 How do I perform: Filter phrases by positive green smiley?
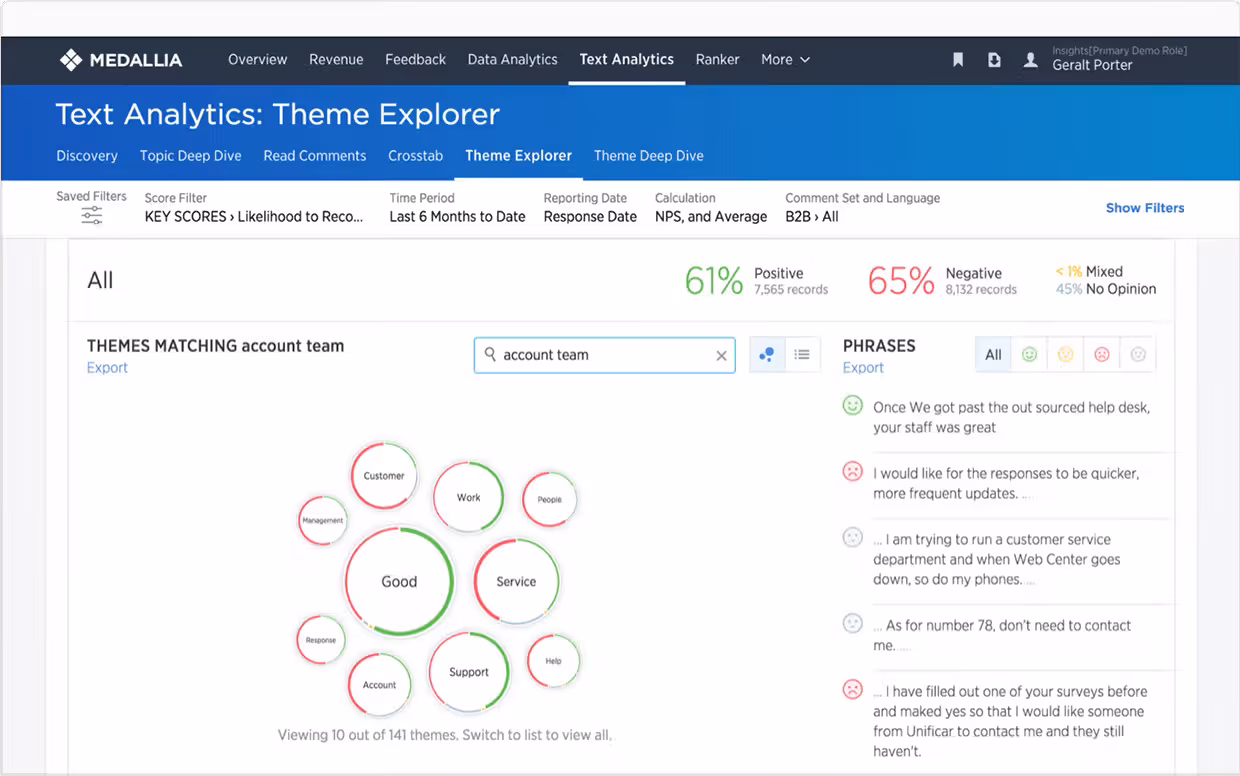(1029, 354)
